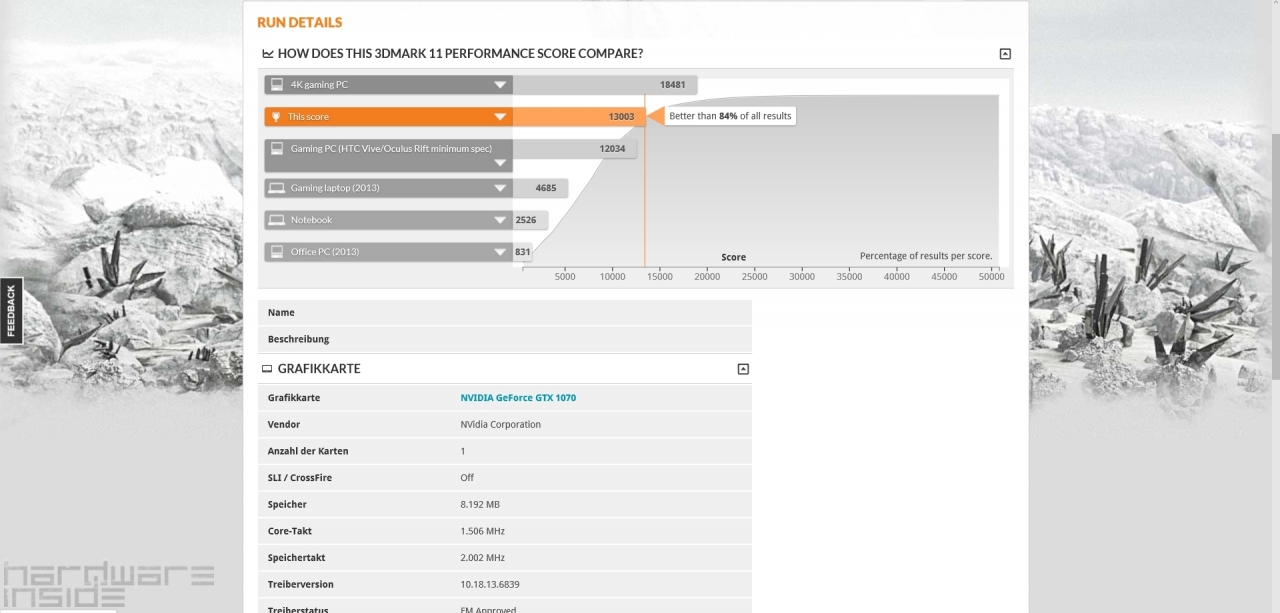Click the chart icon in comparison heading
1280x613 pixels.
[x=268, y=54]
